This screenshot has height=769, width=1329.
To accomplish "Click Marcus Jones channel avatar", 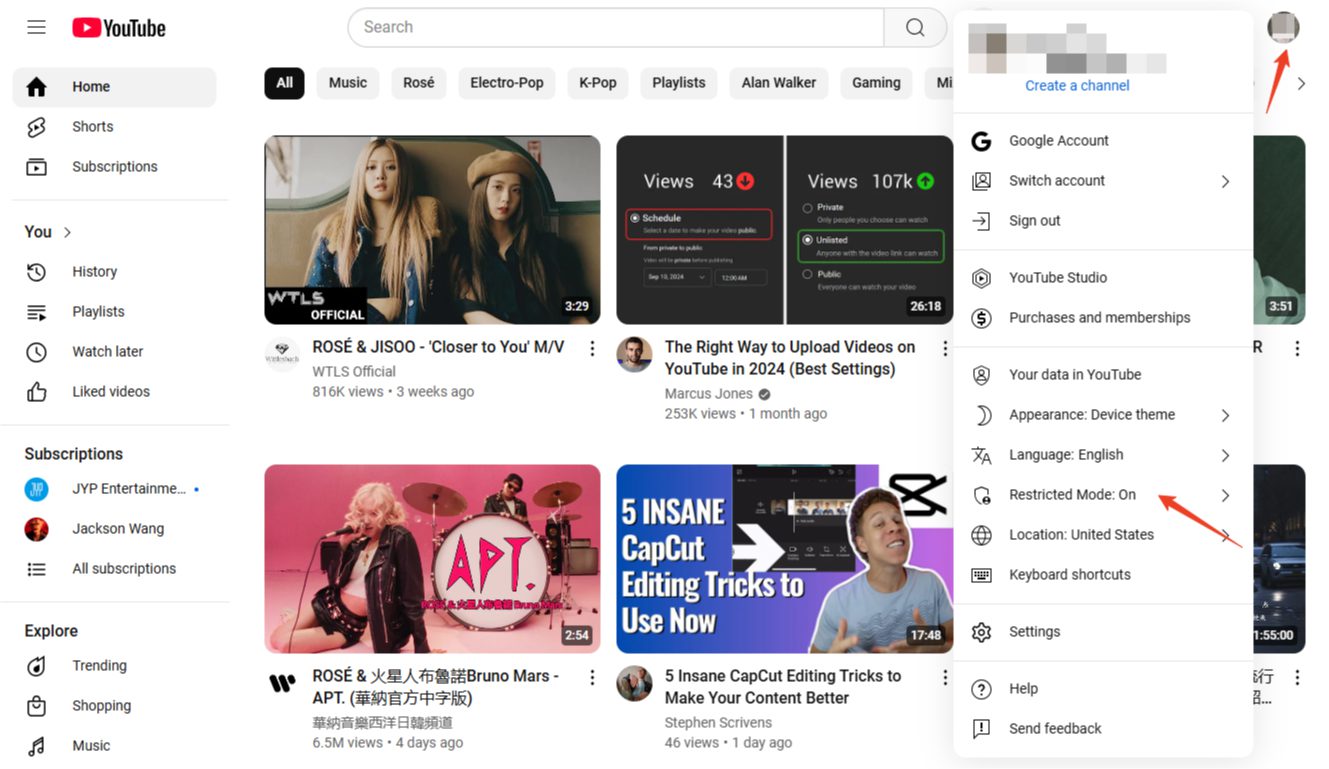I will 634,354.
